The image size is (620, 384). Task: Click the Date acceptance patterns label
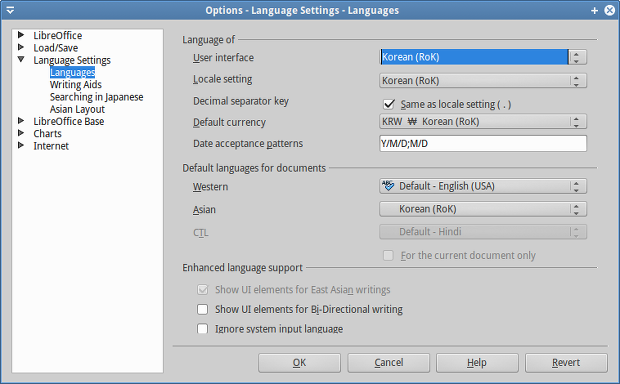[x=248, y=144]
